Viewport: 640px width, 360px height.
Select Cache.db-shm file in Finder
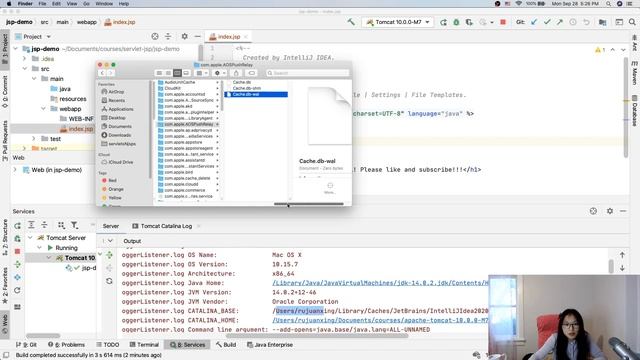pyautogui.click(x=247, y=88)
